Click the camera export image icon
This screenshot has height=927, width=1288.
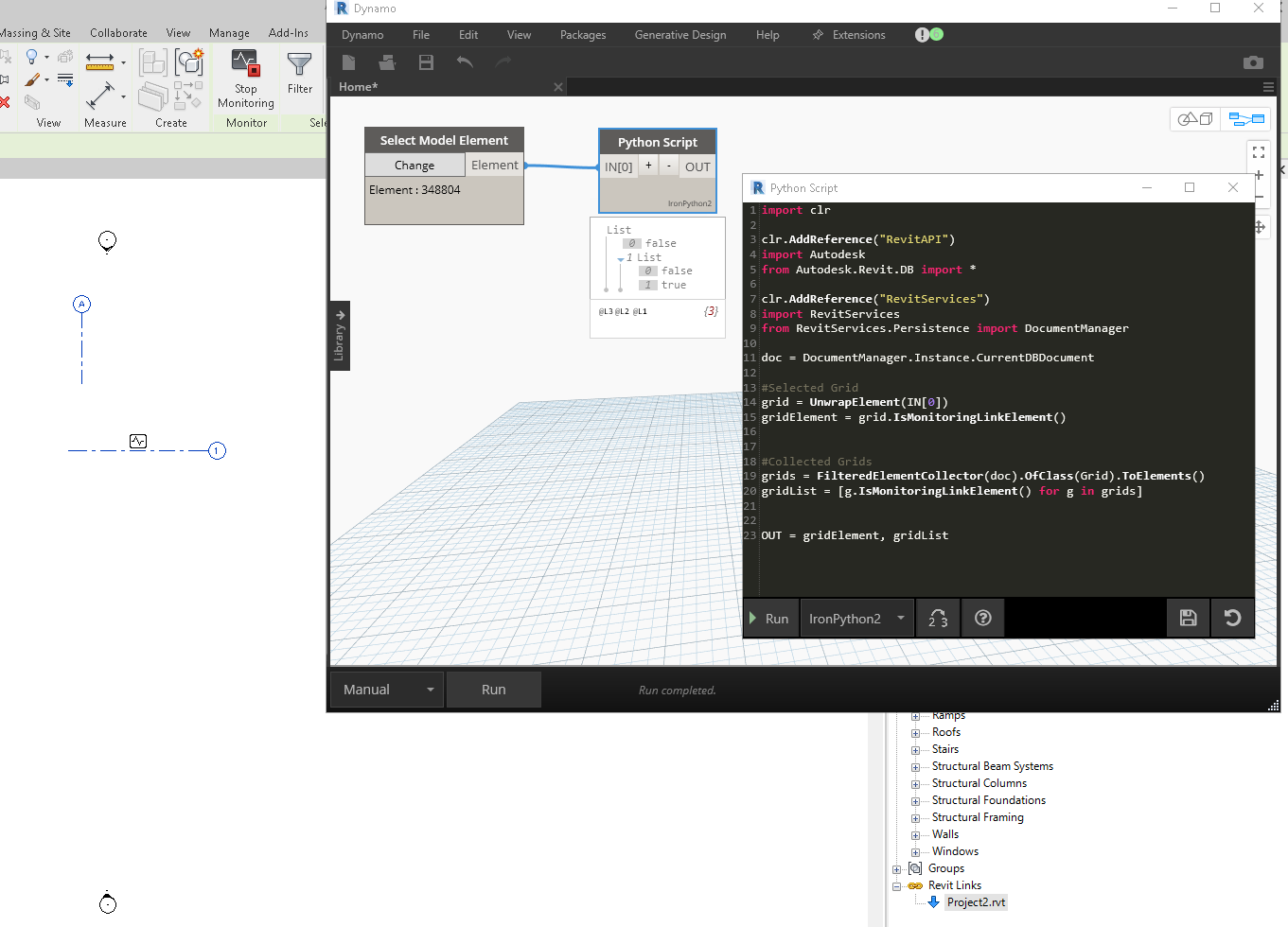click(x=1253, y=62)
